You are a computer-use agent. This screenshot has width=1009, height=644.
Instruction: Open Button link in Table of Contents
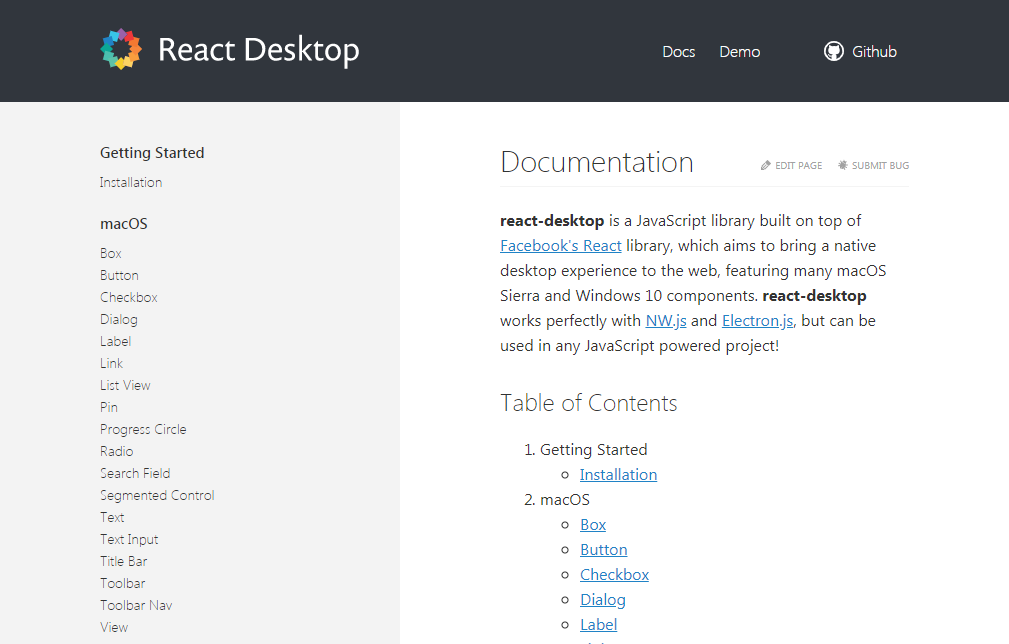(x=604, y=550)
